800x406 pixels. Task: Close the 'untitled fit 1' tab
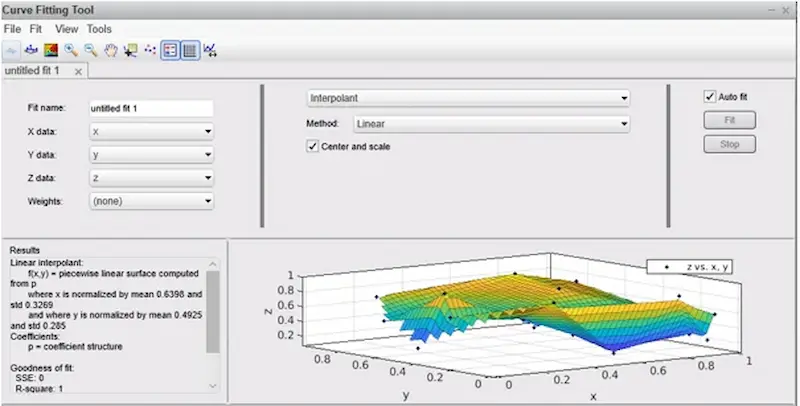tap(78, 72)
